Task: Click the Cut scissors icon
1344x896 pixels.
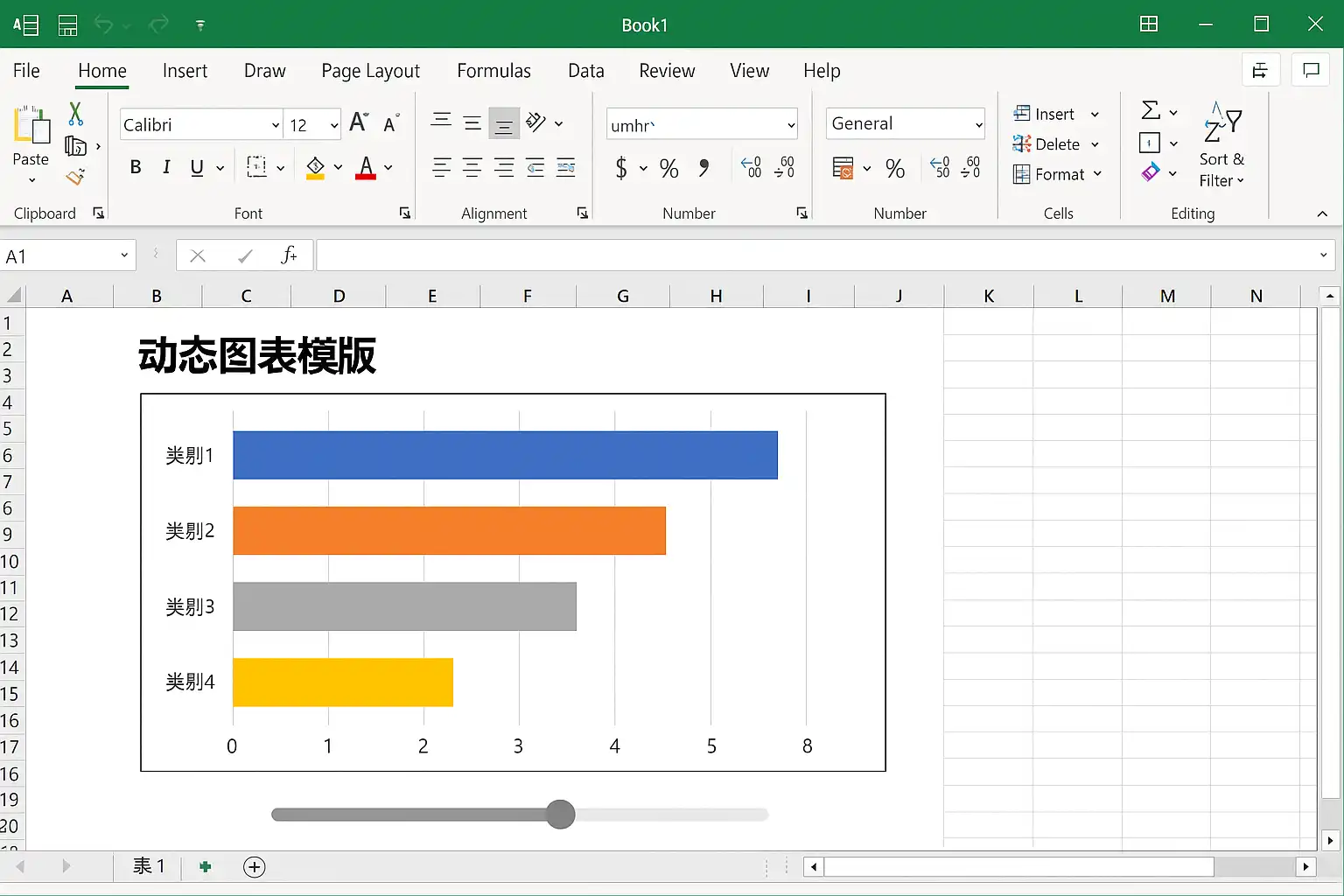Action: [75, 114]
